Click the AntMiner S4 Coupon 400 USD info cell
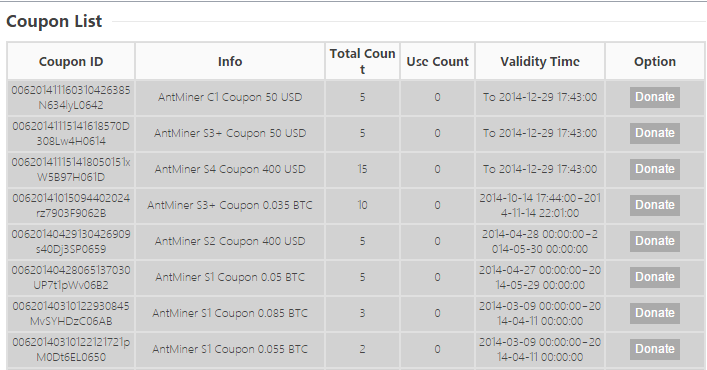This screenshot has width=707, height=370. [230, 169]
